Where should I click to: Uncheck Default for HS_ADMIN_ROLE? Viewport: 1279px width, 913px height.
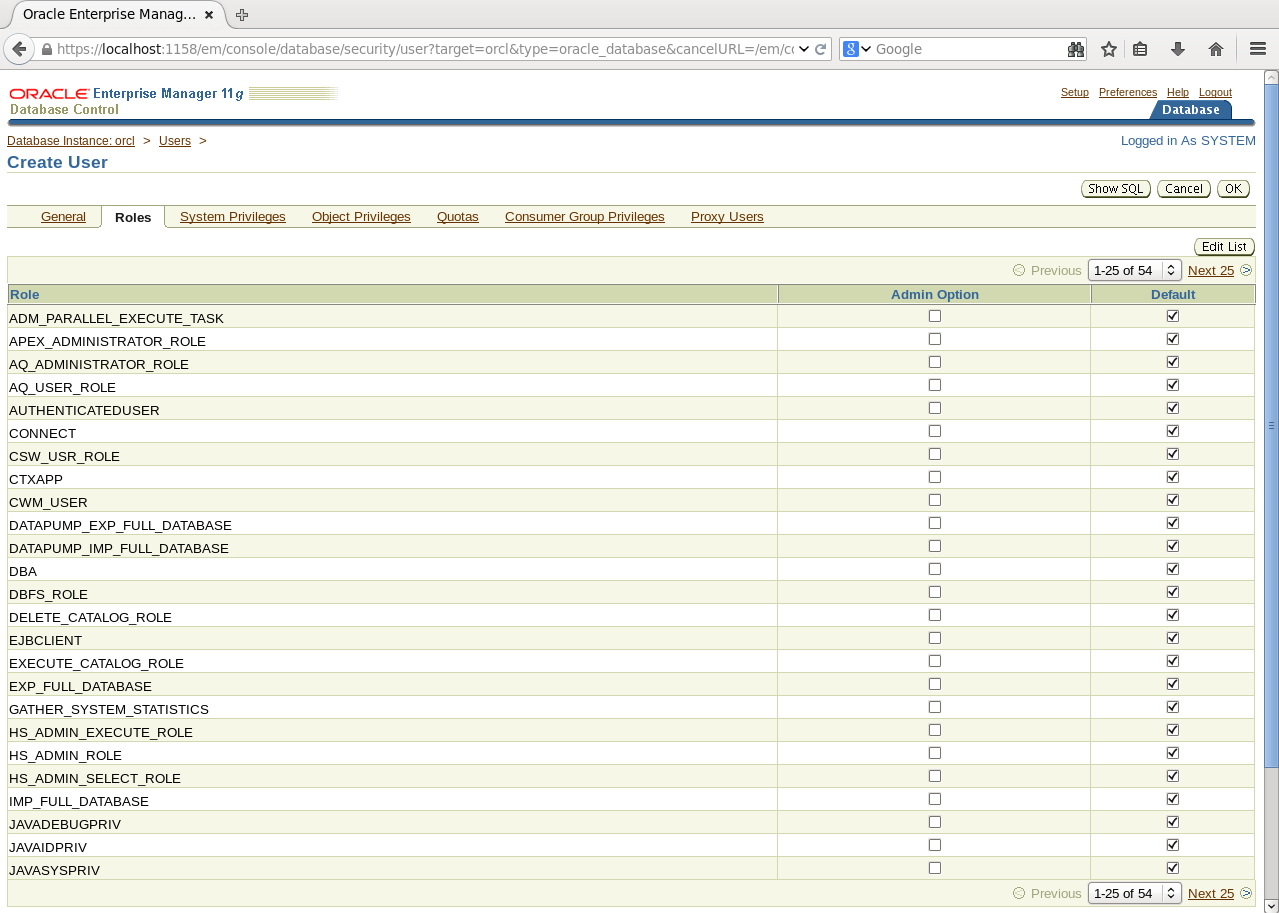pyautogui.click(x=1173, y=753)
